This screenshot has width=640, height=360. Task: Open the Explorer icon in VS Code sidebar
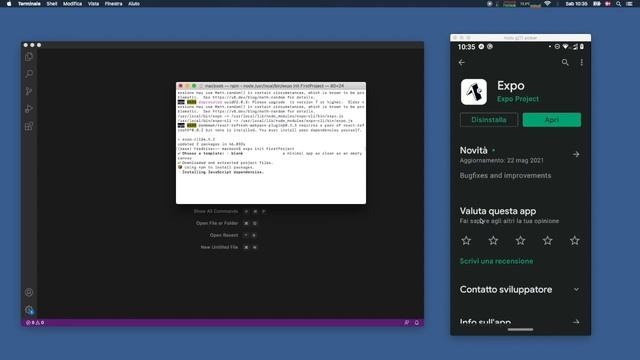(29, 57)
